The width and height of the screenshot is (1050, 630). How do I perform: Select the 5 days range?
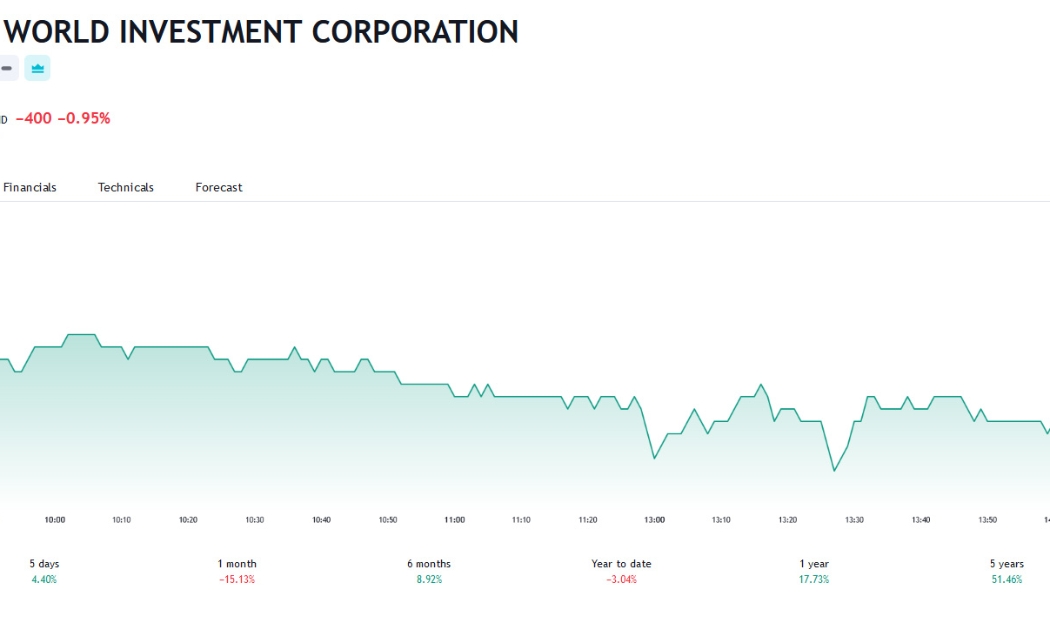click(44, 571)
